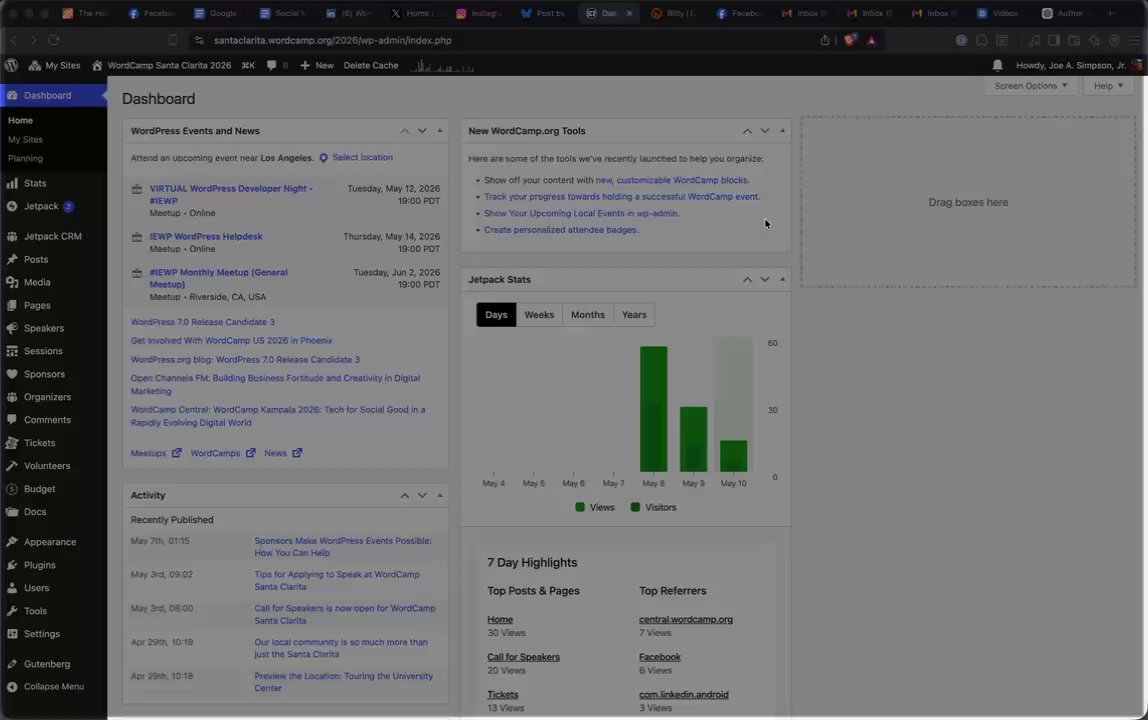Click the May 8 bar in stats chart
Image resolution: width=1148 pixels, height=720 pixels.
click(x=653, y=409)
